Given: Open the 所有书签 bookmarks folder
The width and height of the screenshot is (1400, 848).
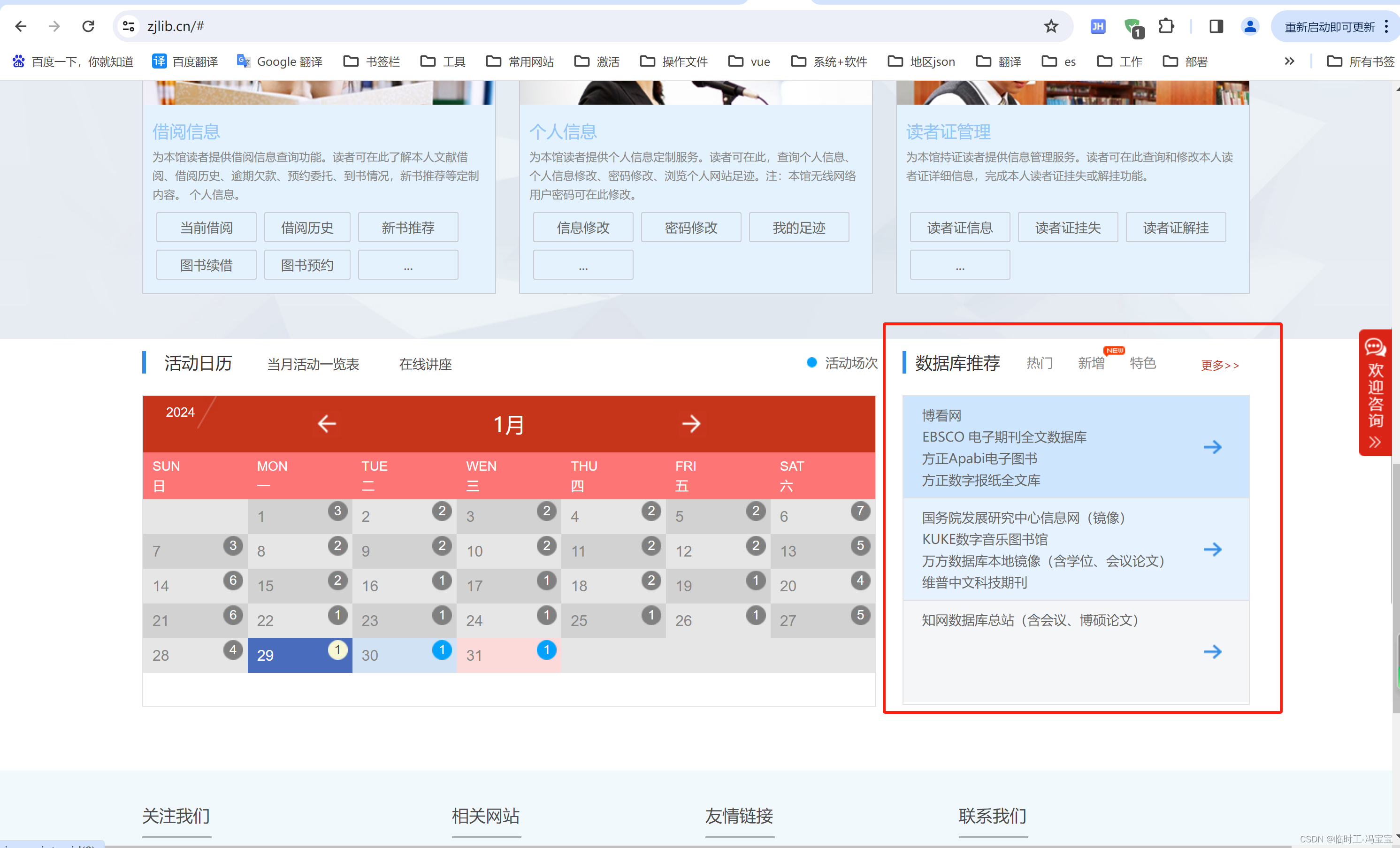Looking at the screenshot, I should (1360, 61).
